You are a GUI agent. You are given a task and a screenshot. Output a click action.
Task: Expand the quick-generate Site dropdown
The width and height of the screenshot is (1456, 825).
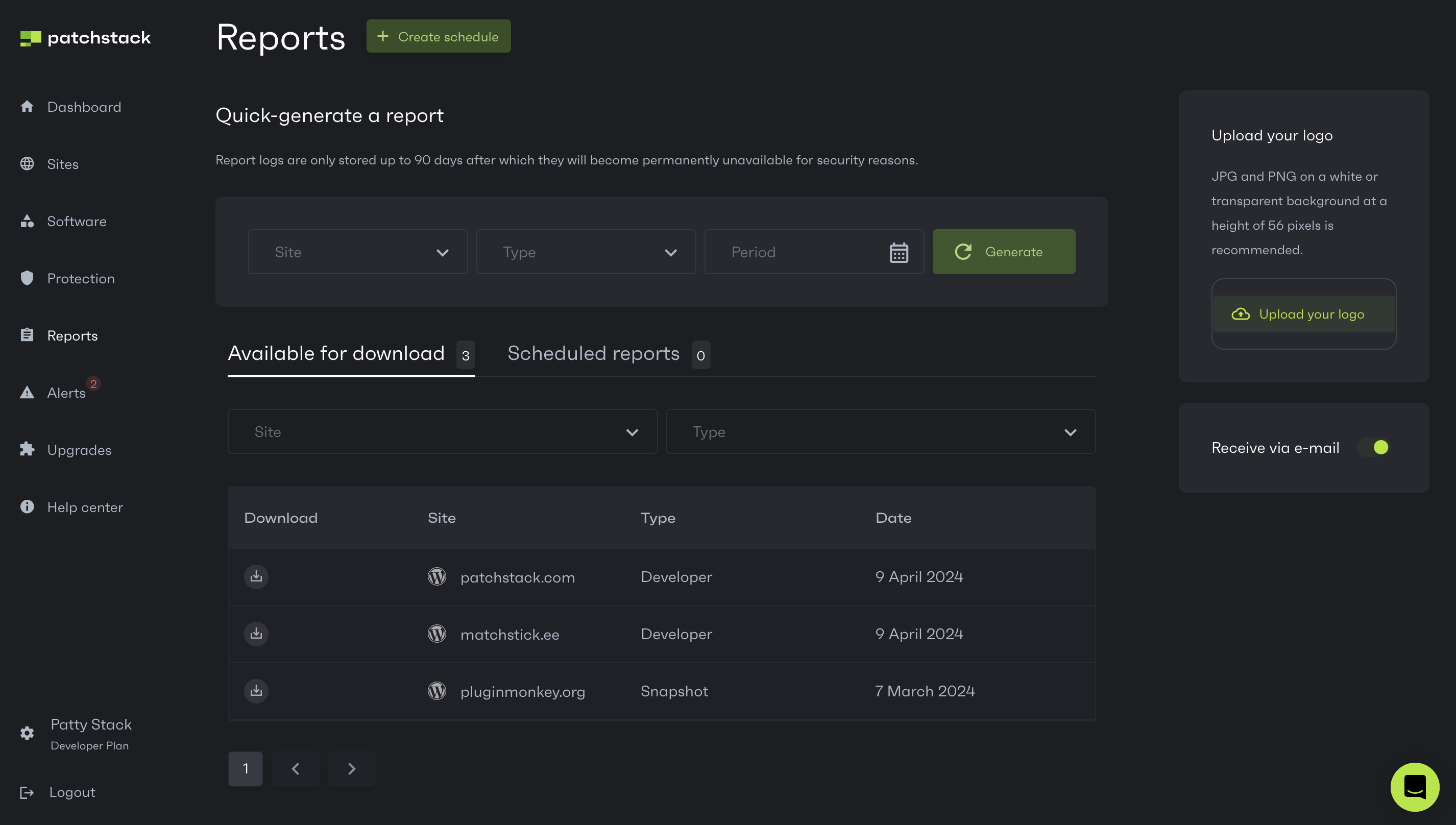pyautogui.click(x=357, y=252)
